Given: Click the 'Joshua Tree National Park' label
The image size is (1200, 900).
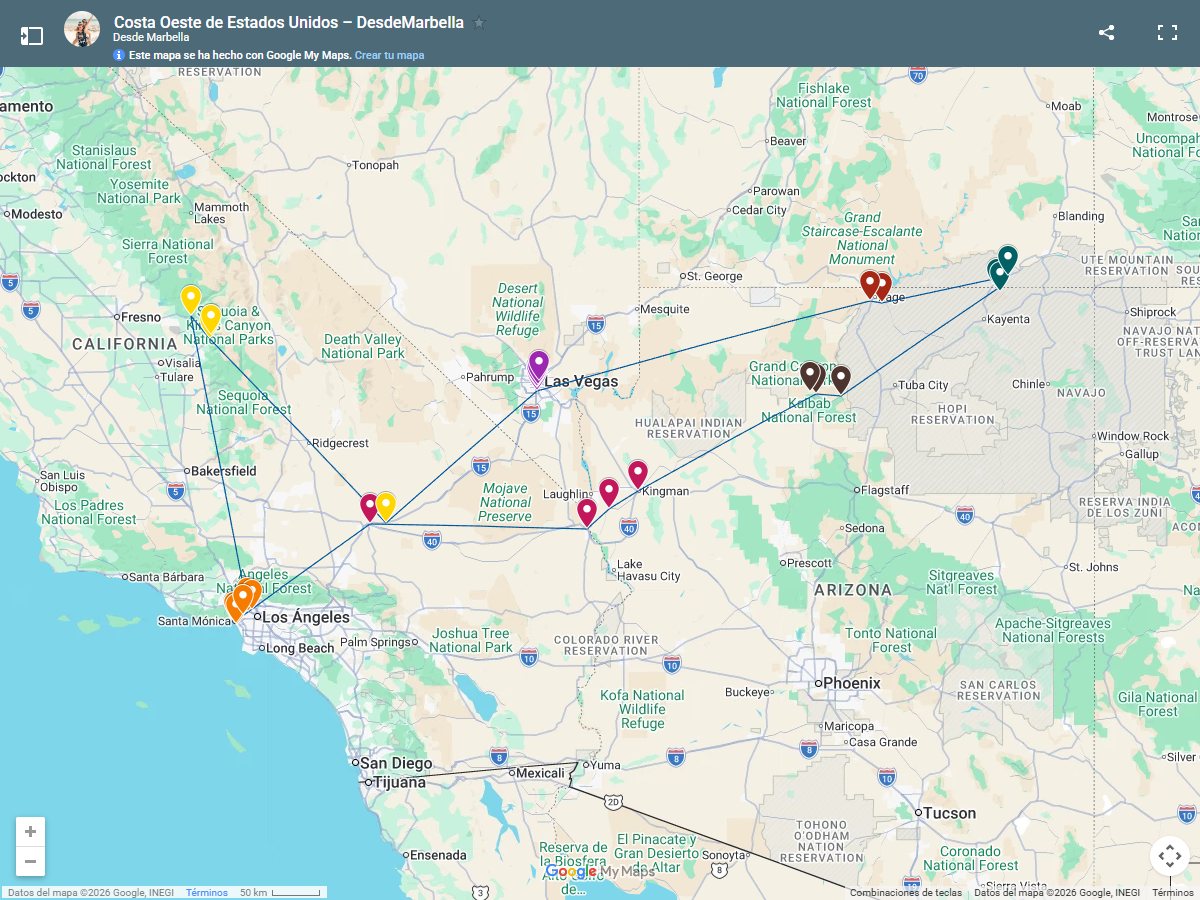Looking at the screenshot, I should click(470, 640).
